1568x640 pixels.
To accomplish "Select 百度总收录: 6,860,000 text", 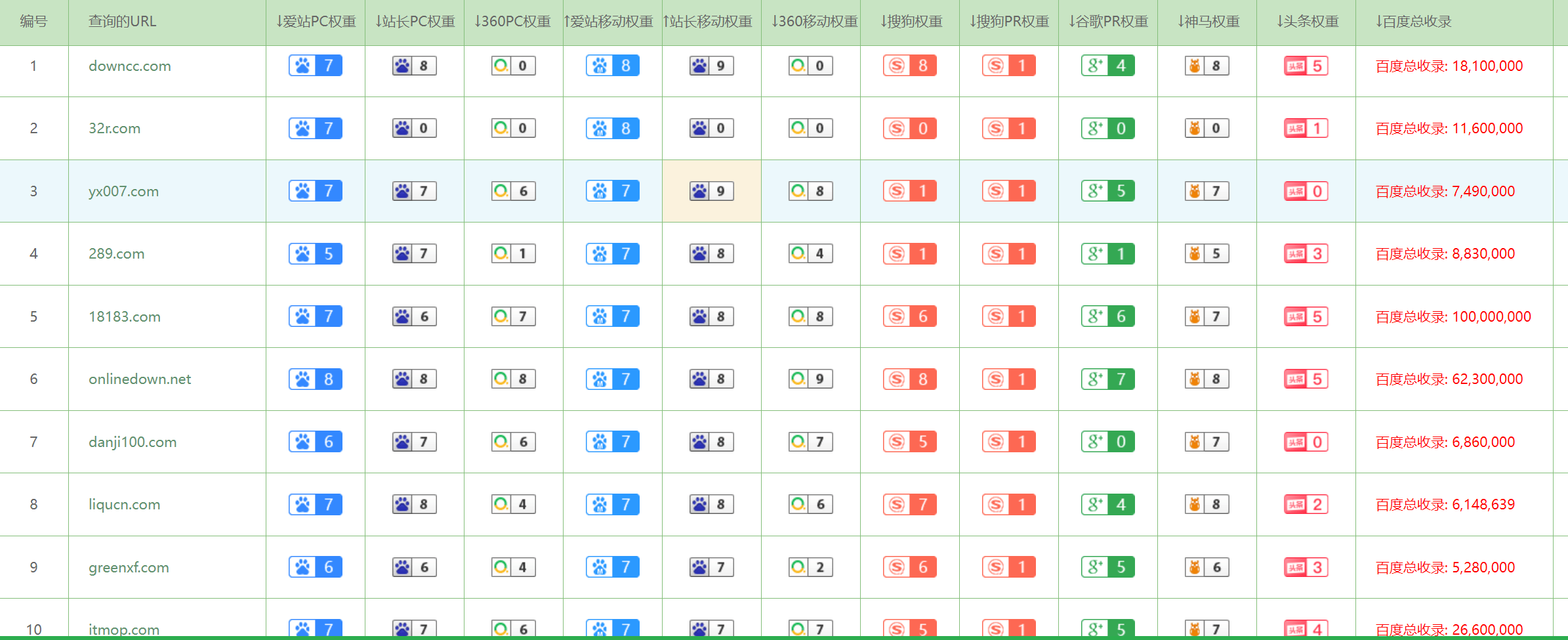I will pyautogui.click(x=1445, y=442).
